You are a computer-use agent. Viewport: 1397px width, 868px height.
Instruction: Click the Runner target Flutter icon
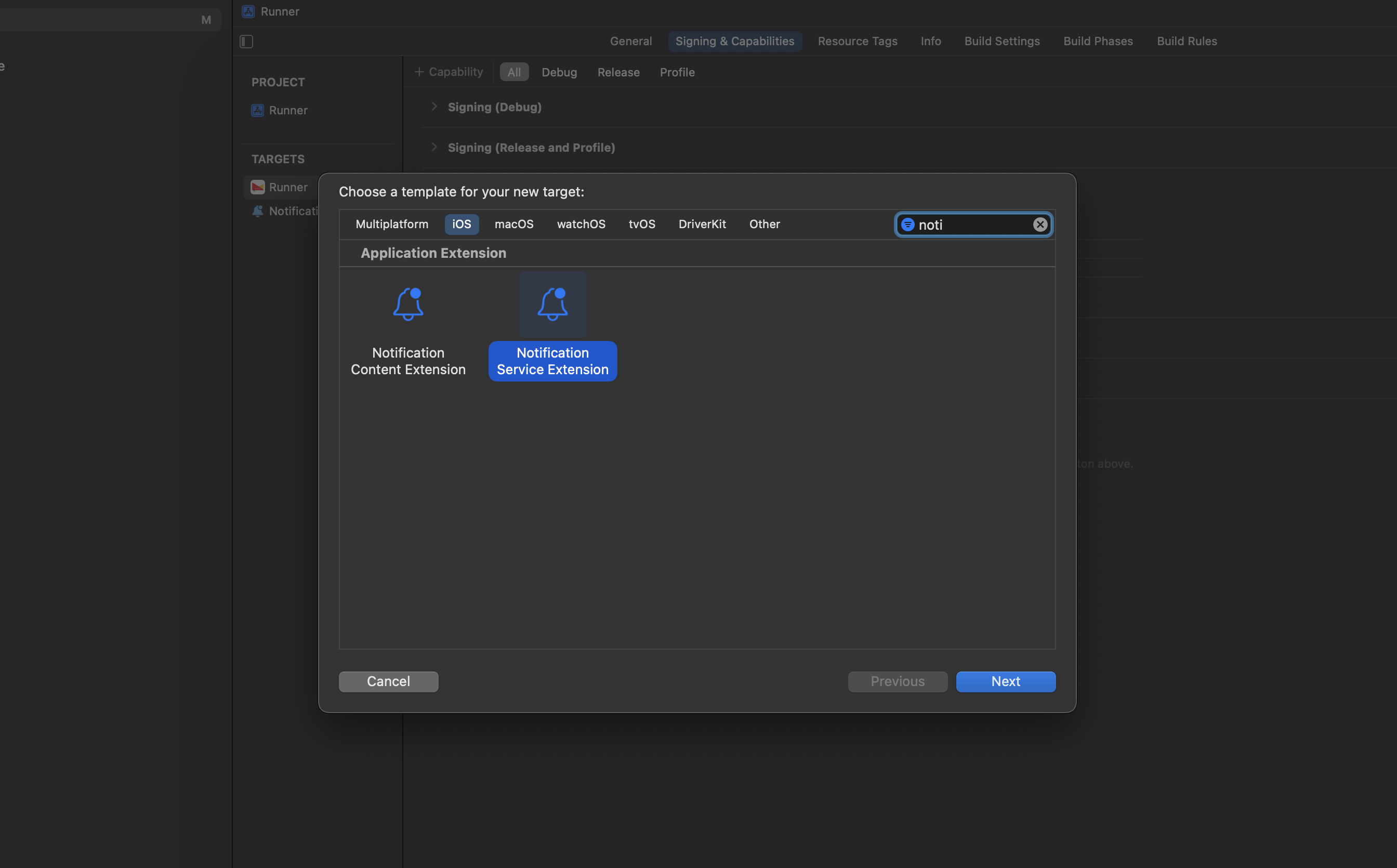(258, 187)
